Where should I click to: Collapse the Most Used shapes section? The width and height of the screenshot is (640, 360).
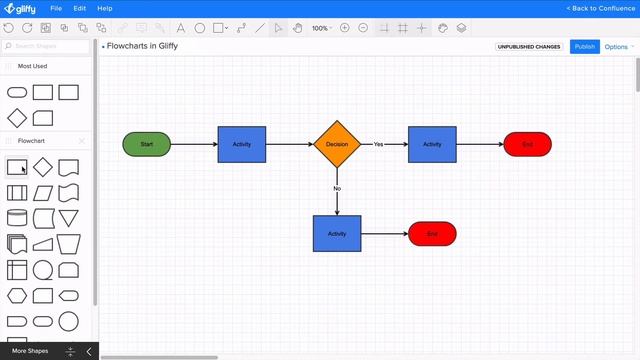tap(32, 66)
